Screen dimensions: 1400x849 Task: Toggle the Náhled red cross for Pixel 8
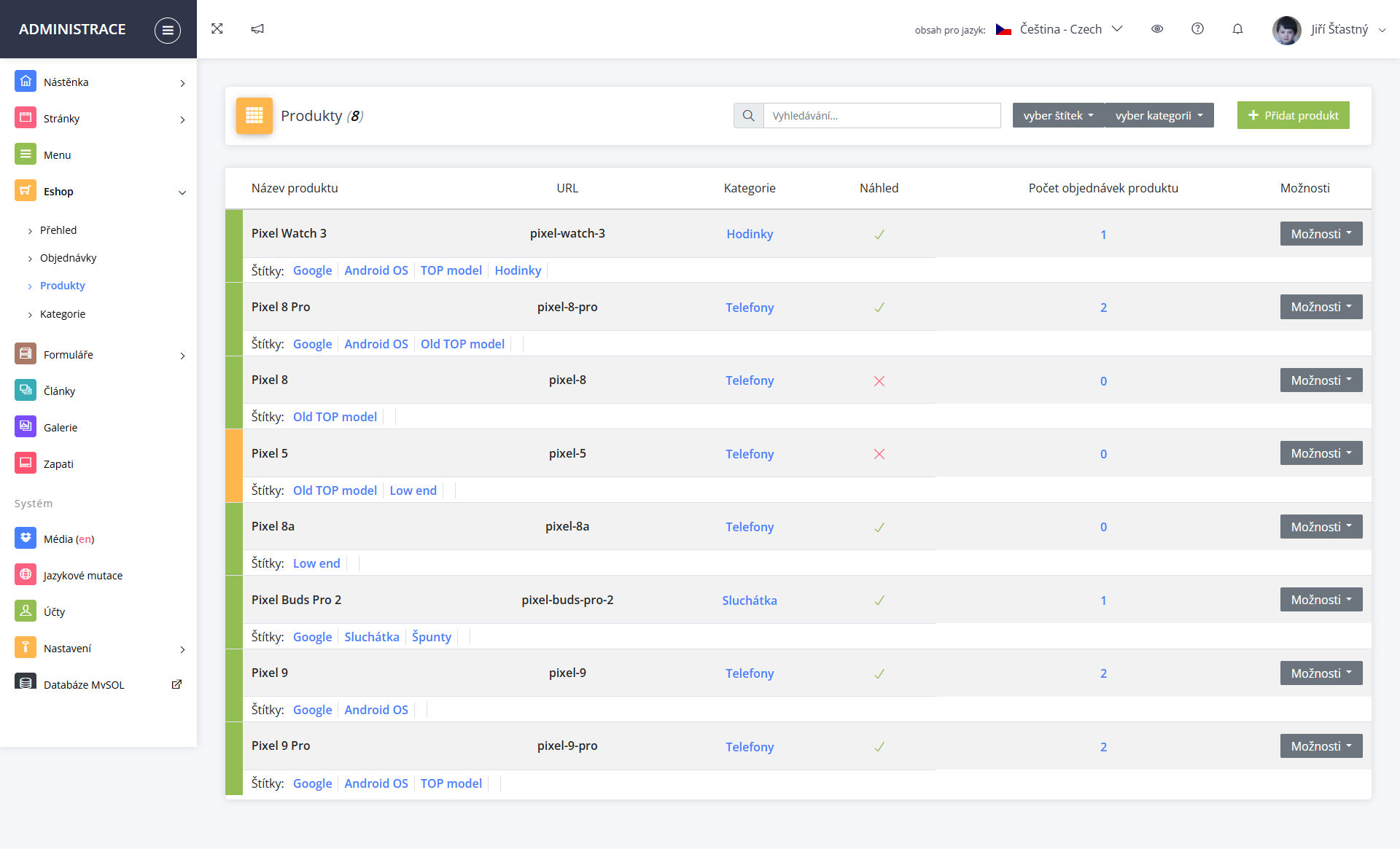click(x=879, y=381)
